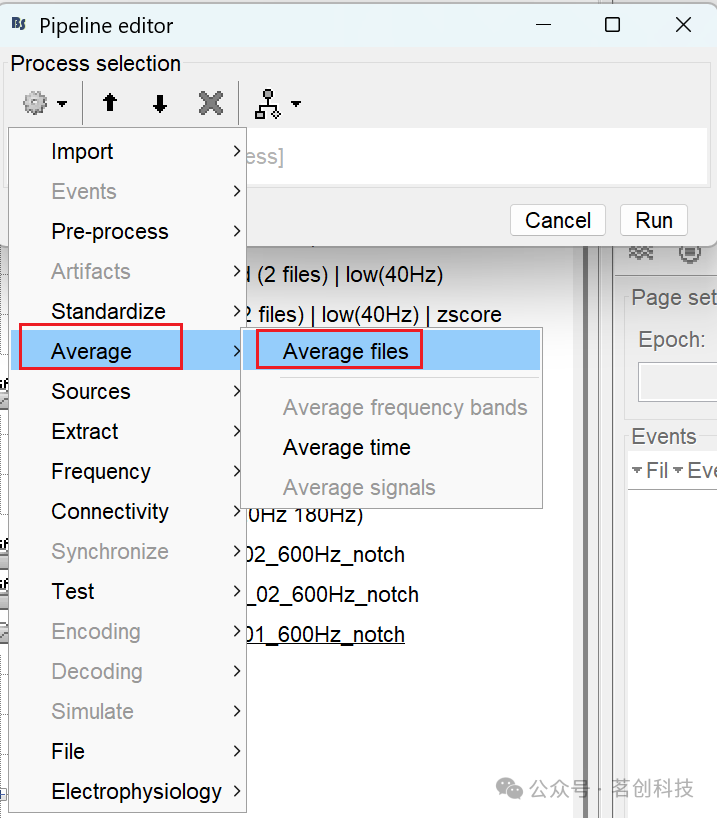Select greyed Average frequency bands entry
Viewport: 717px width, 818px height.
pyautogui.click(x=391, y=407)
